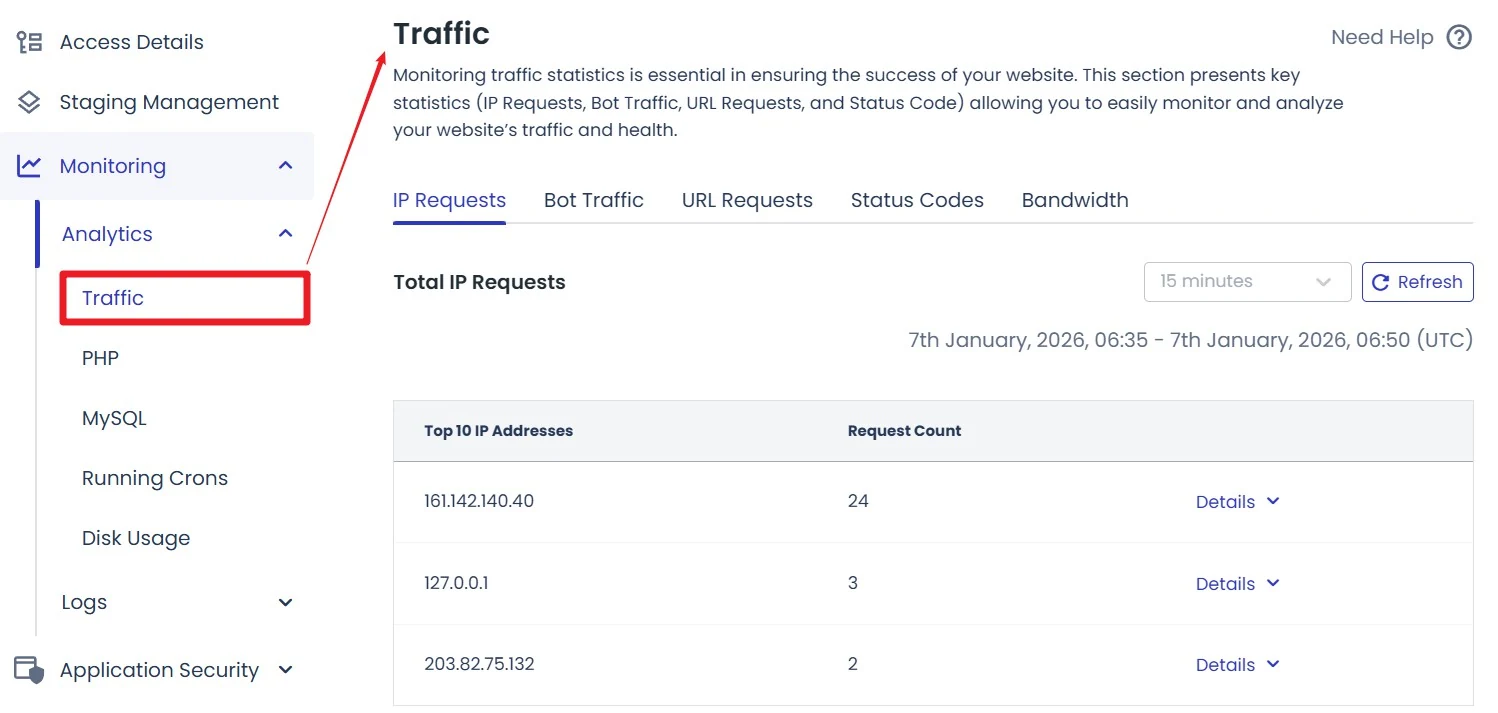This screenshot has width=1498, height=713.
Task: Expand the Application Security chevron
Action: 286,670
